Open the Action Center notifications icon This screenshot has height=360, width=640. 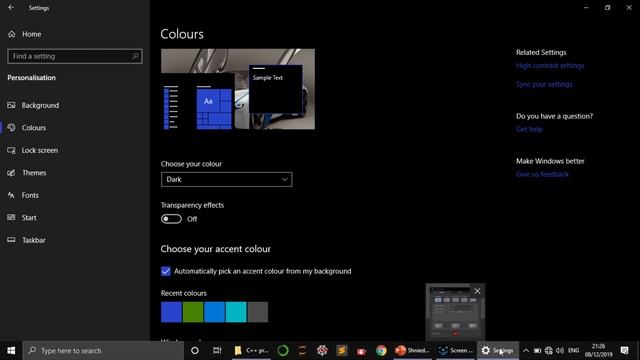click(624, 351)
